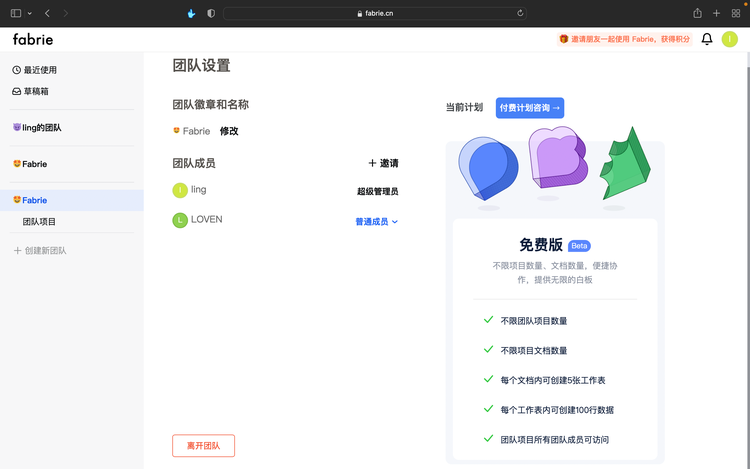Click LOVEN's member avatar
750x469 pixels.
pyautogui.click(x=180, y=220)
